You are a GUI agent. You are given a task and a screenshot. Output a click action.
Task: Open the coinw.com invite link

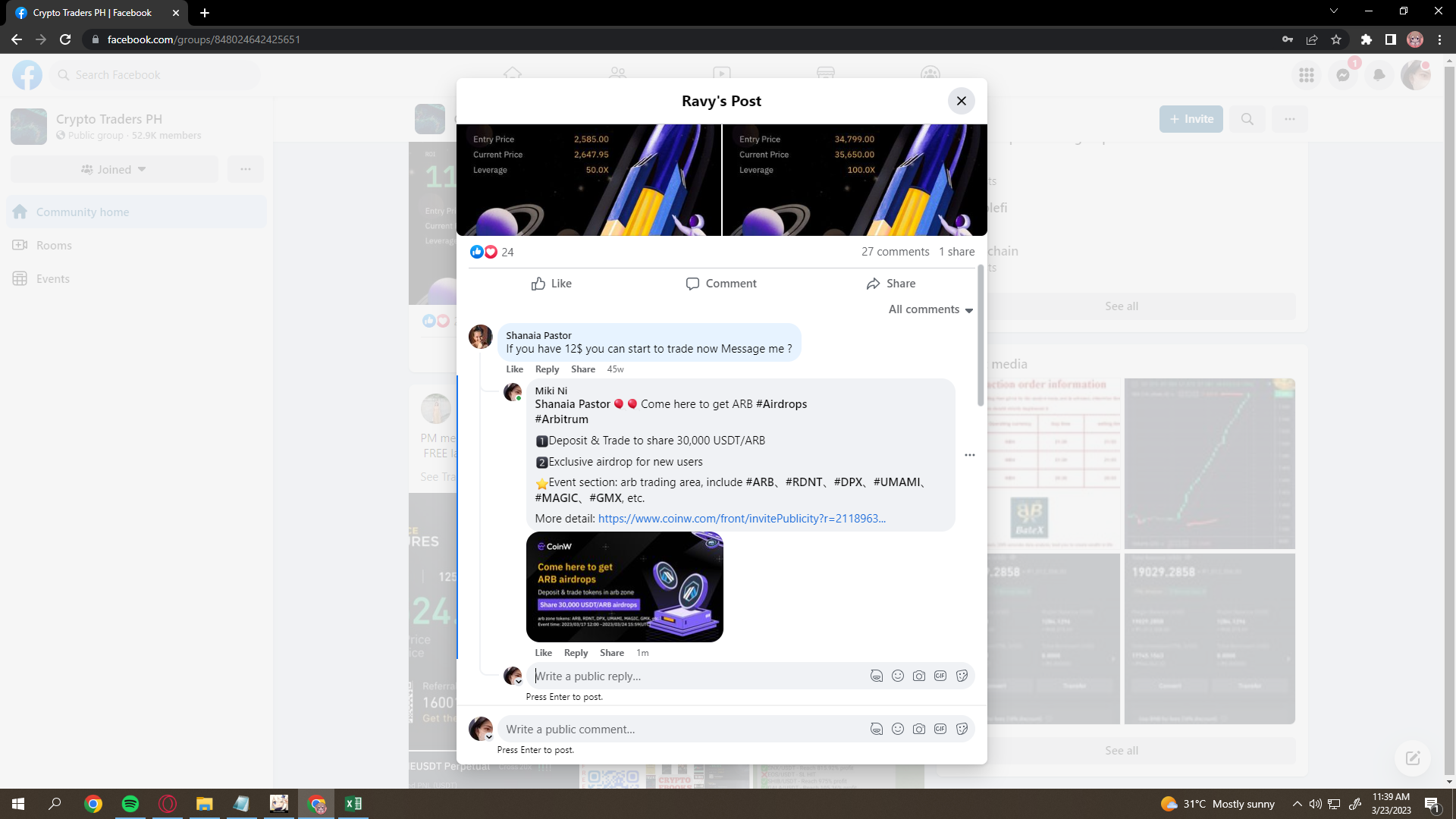pos(741,519)
